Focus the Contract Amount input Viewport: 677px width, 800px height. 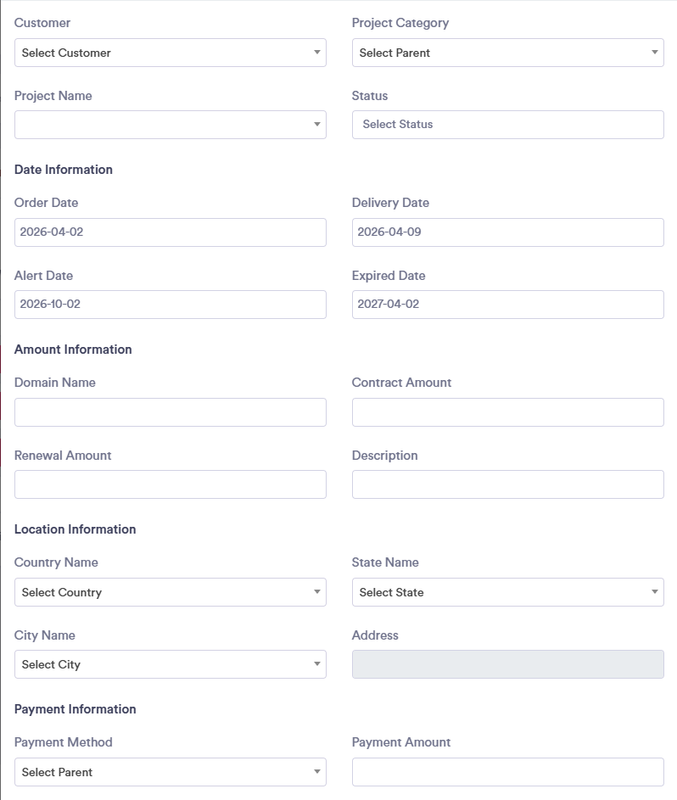pyautogui.click(x=508, y=412)
